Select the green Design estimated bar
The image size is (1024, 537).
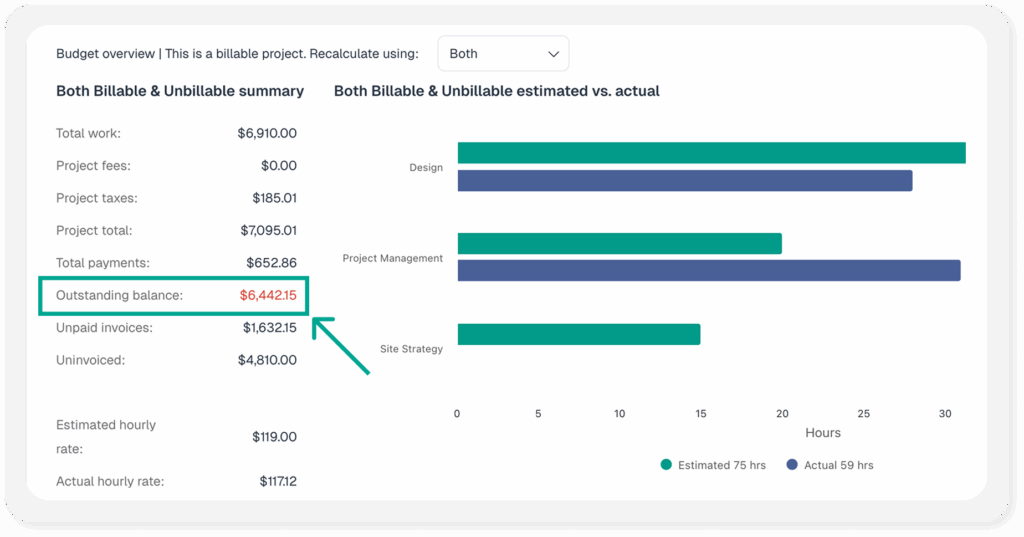pos(711,153)
